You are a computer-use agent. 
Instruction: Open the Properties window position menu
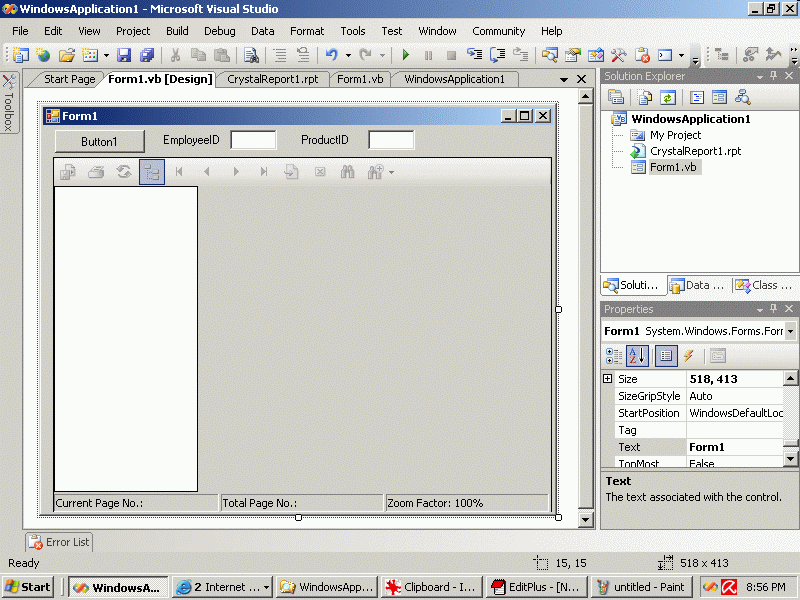coord(760,309)
